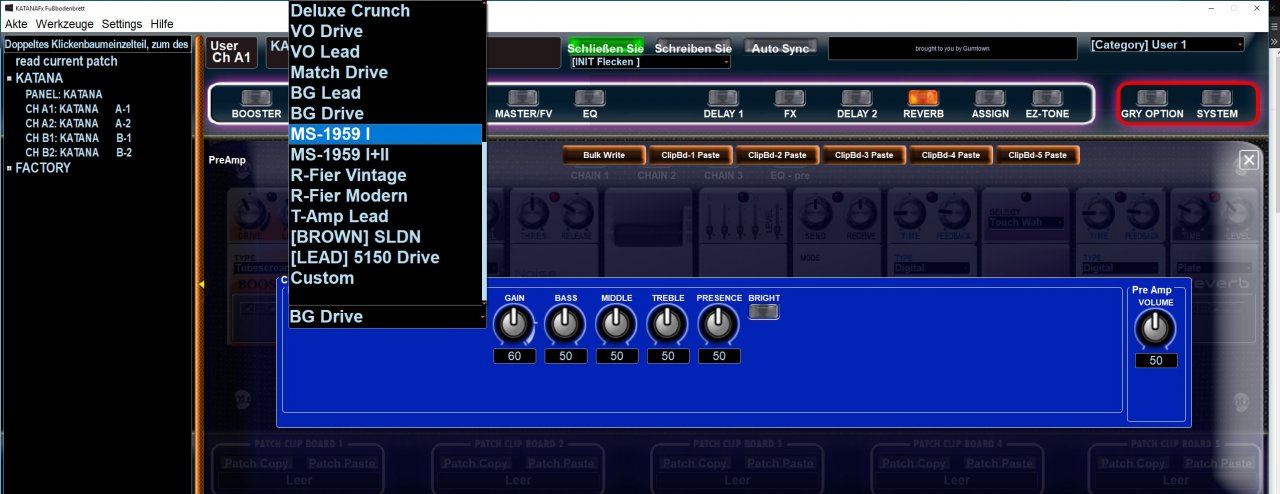Image resolution: width=1280 pixels, height=494 pixels.
Task: Select Match Drive amp type
Action: [x=384, y=72]
